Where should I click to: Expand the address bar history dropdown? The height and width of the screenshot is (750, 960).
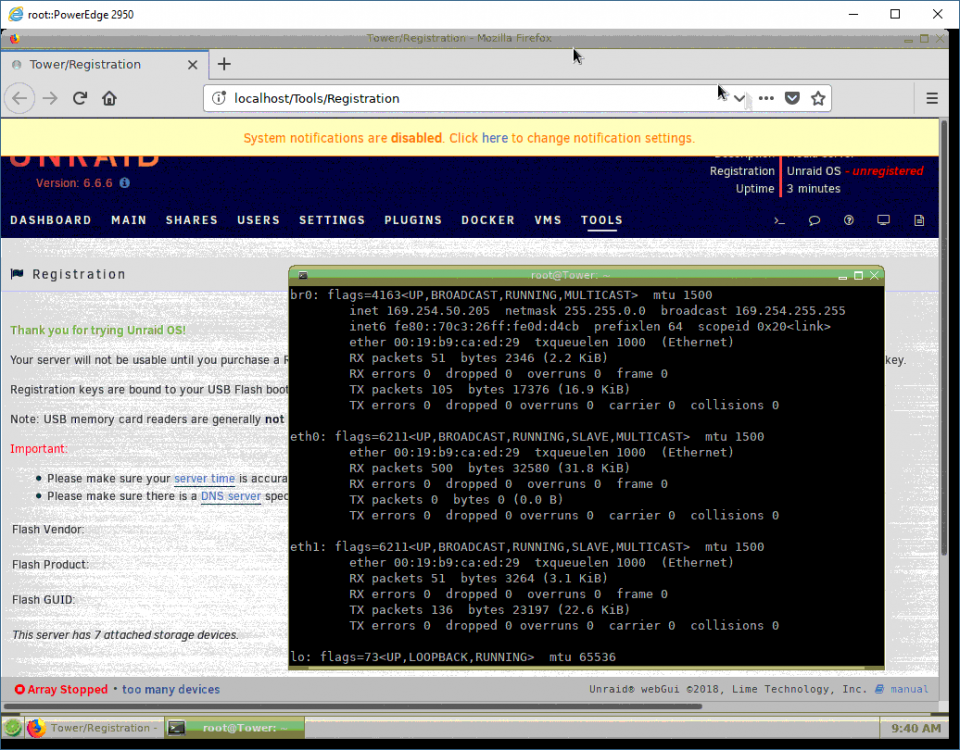point(739,98)
